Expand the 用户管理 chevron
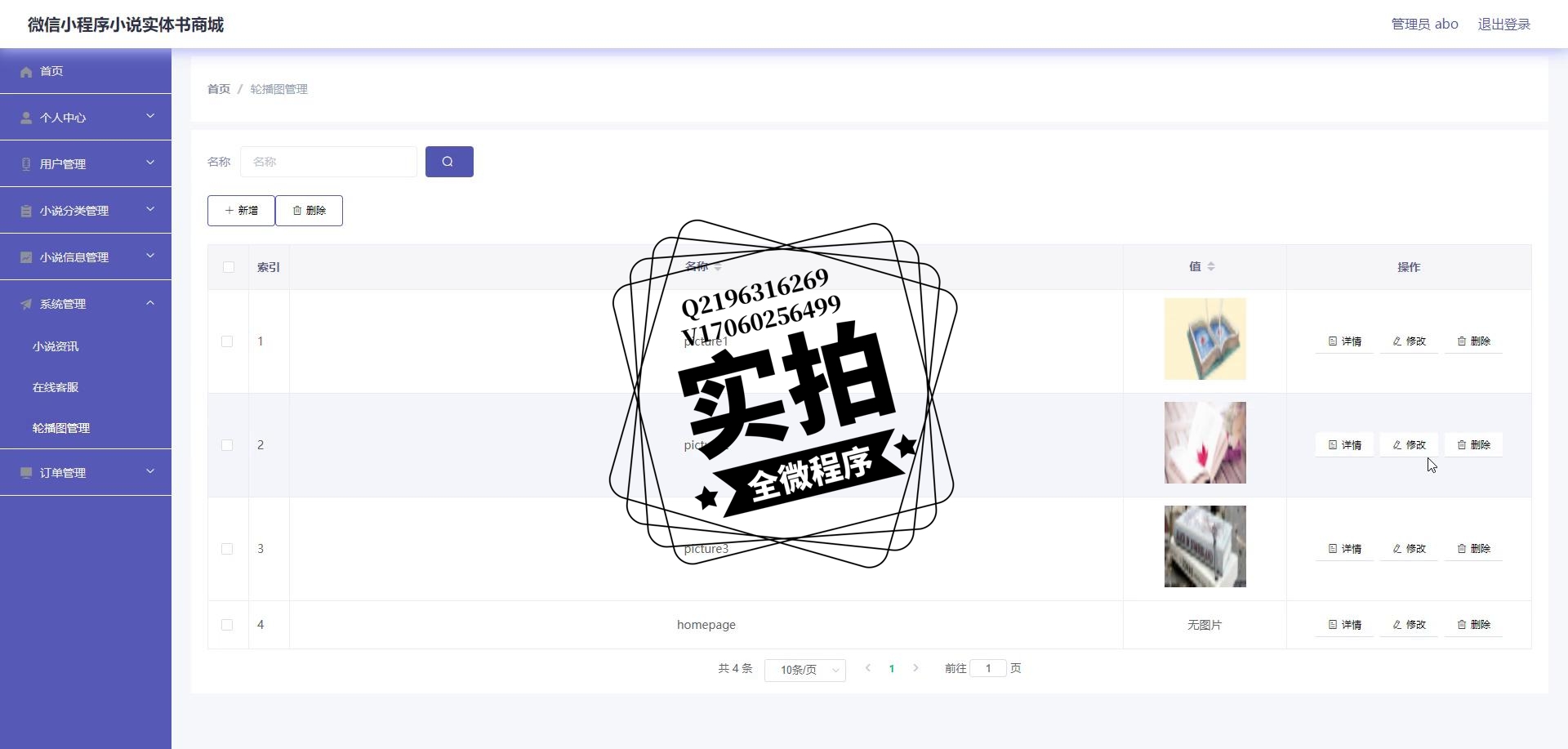Screen dimensions: 1568x749 click(150, 163)
